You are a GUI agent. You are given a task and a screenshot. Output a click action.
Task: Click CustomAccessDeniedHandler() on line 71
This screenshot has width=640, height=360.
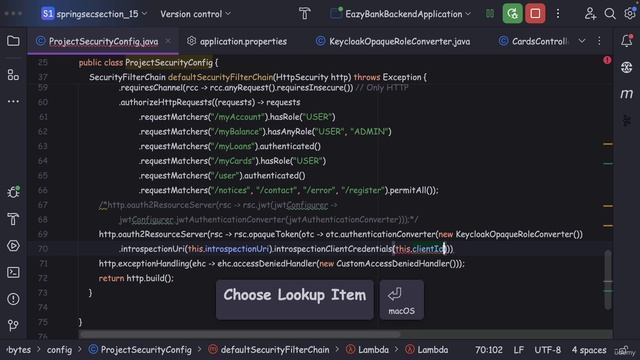tap(397, 264)
